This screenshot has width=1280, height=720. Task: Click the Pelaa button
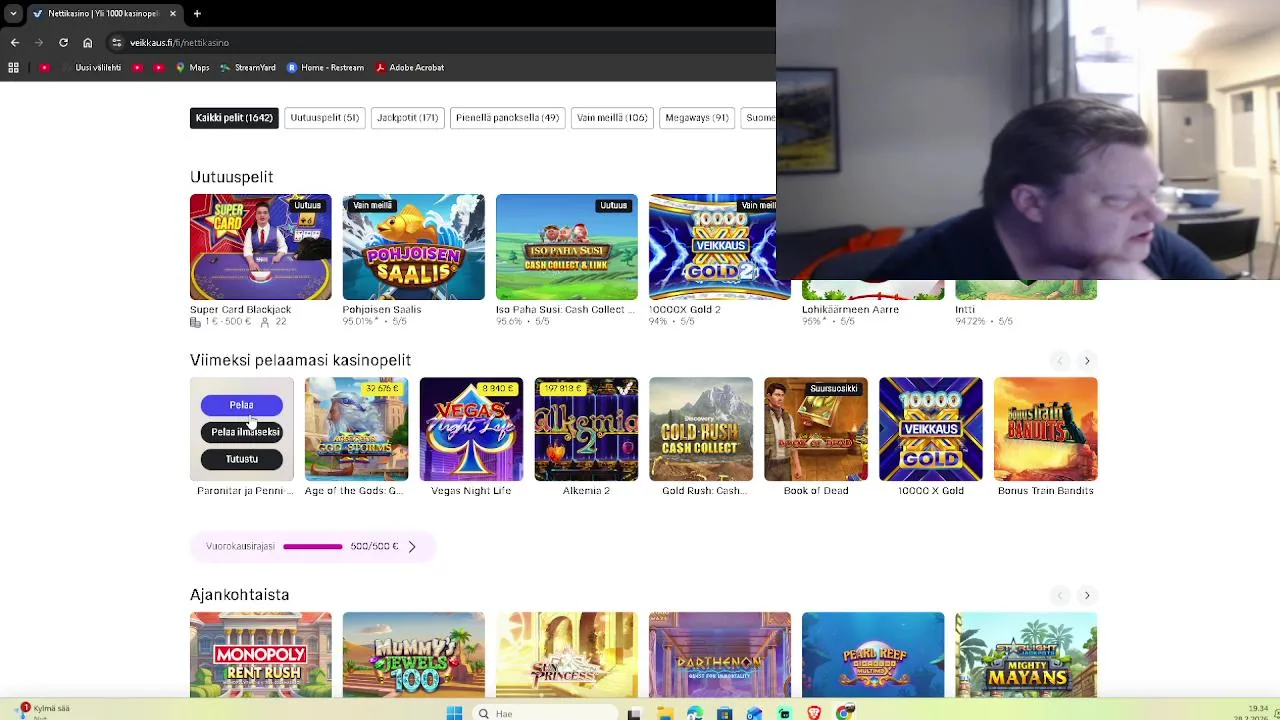241,405
